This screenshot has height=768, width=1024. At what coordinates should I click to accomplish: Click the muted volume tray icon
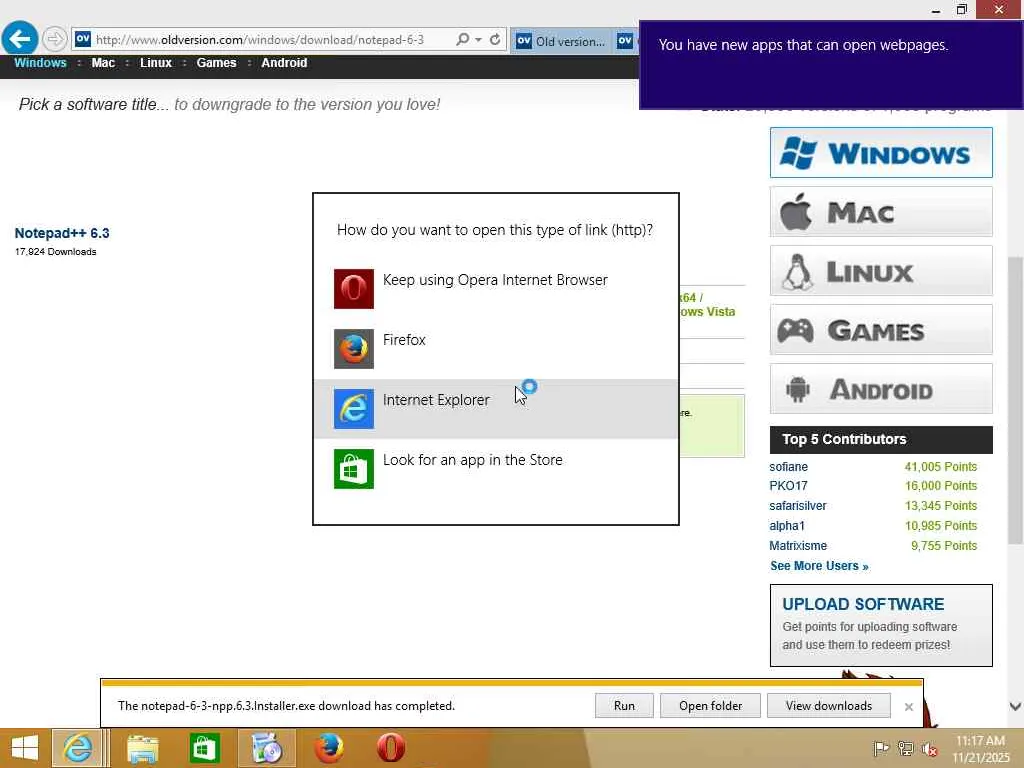pos(929,749)
